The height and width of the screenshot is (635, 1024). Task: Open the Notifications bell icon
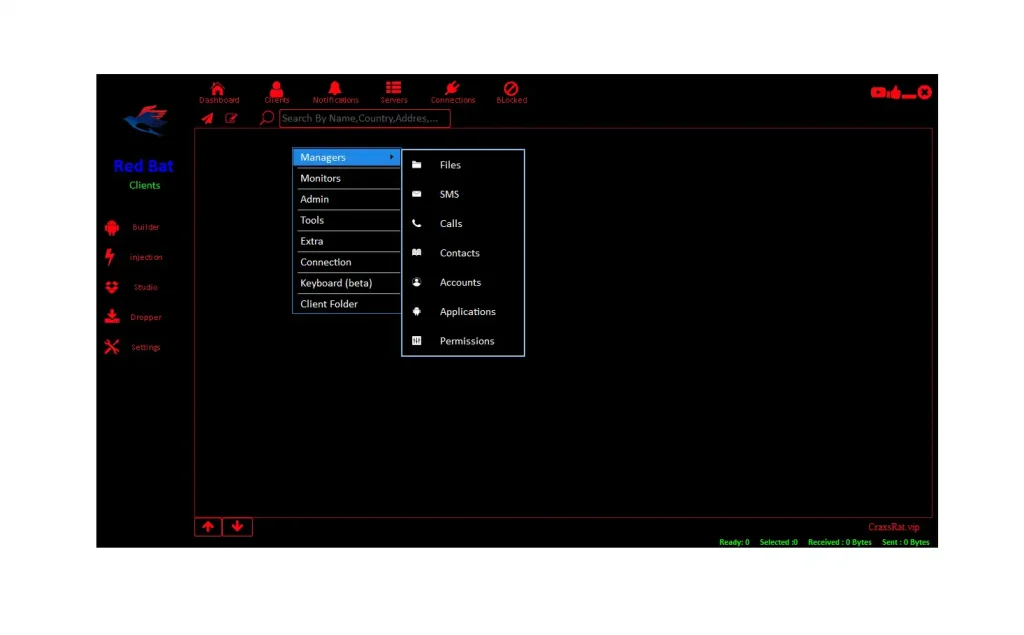pyautogui.click(x=335, y=90)
